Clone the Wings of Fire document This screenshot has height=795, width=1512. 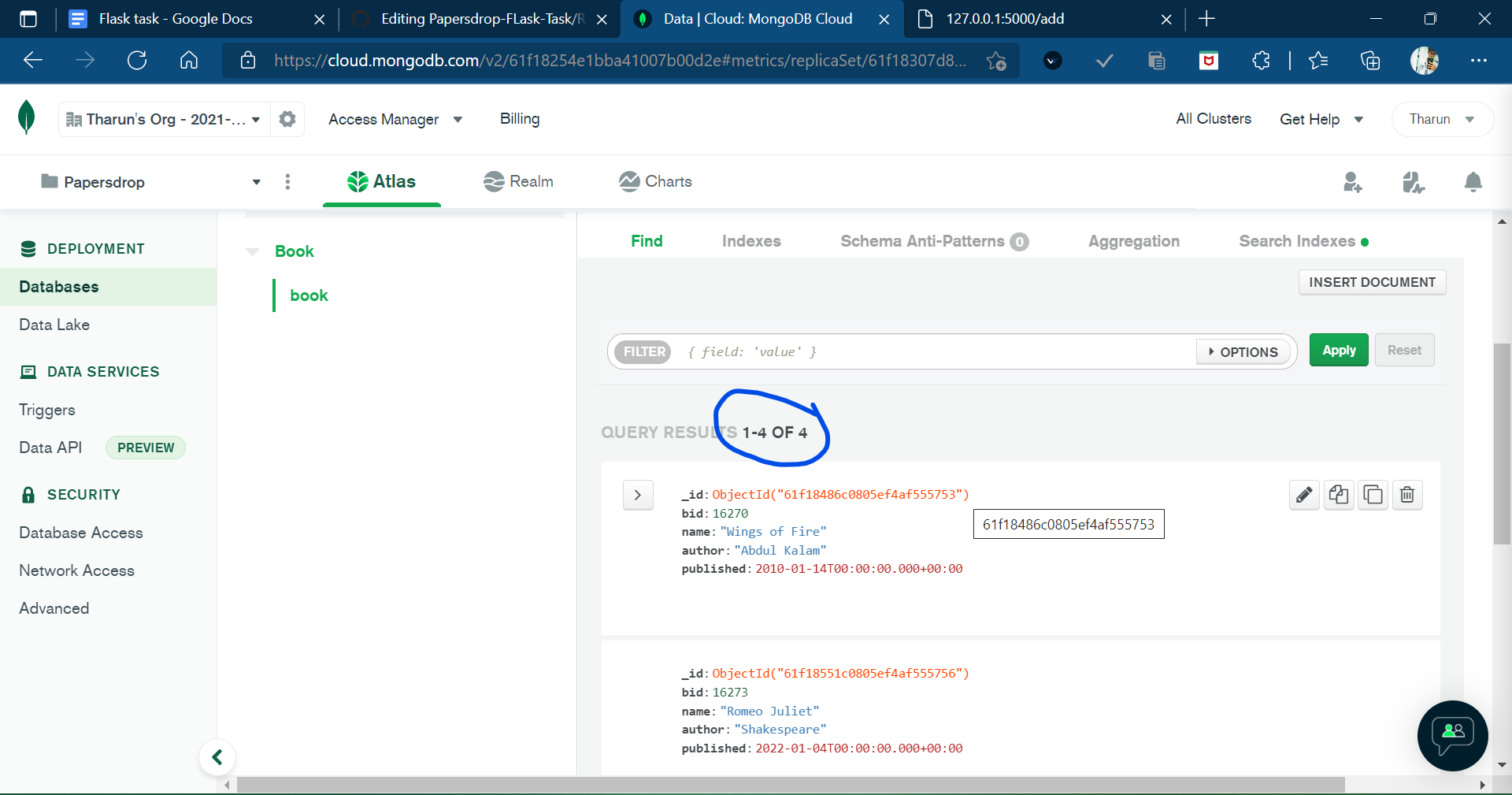click(1339, 495)
